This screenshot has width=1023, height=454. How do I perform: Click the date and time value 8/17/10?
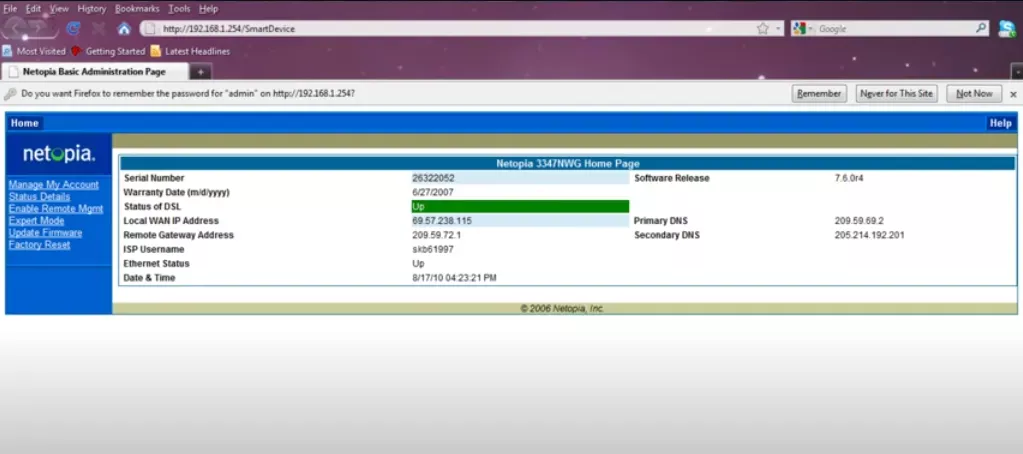[454, 278]
